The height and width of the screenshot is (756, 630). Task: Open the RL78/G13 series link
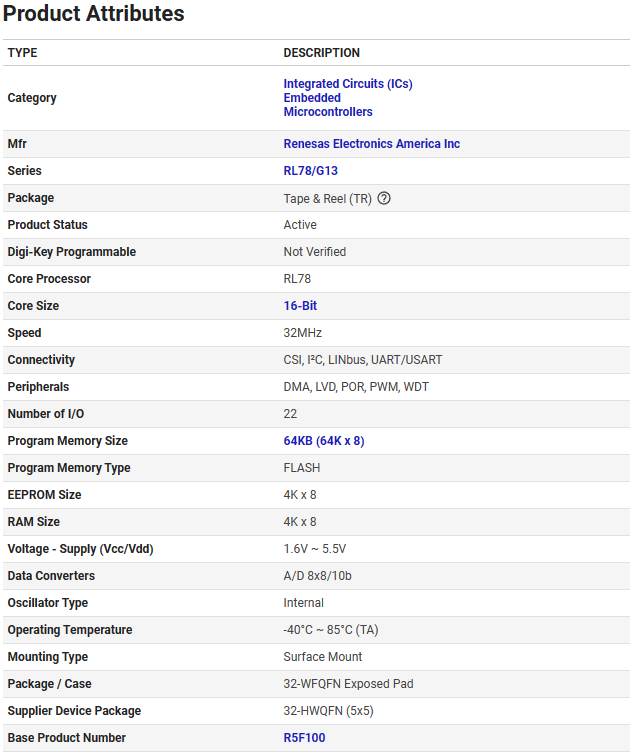(x=310, y=171)
